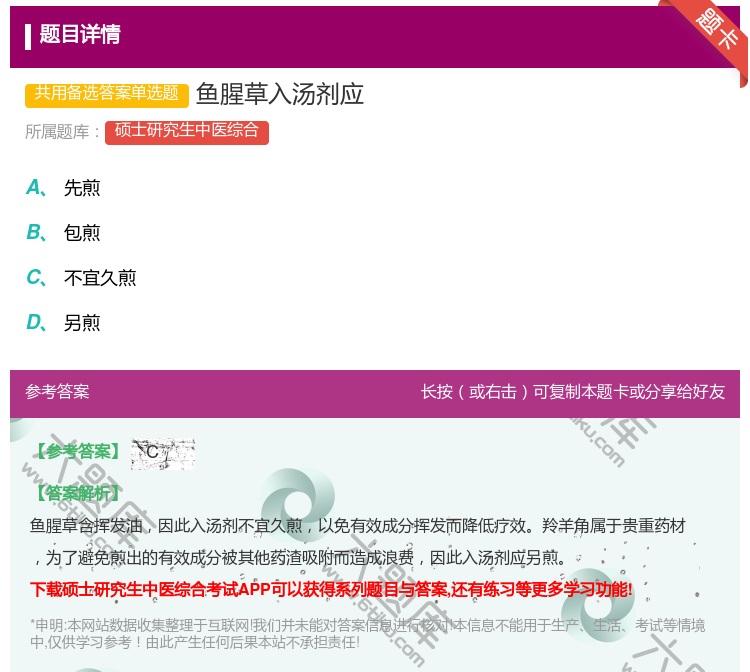
Task: Click the 题目详情 header title
Action: click(x=80, y=34)
